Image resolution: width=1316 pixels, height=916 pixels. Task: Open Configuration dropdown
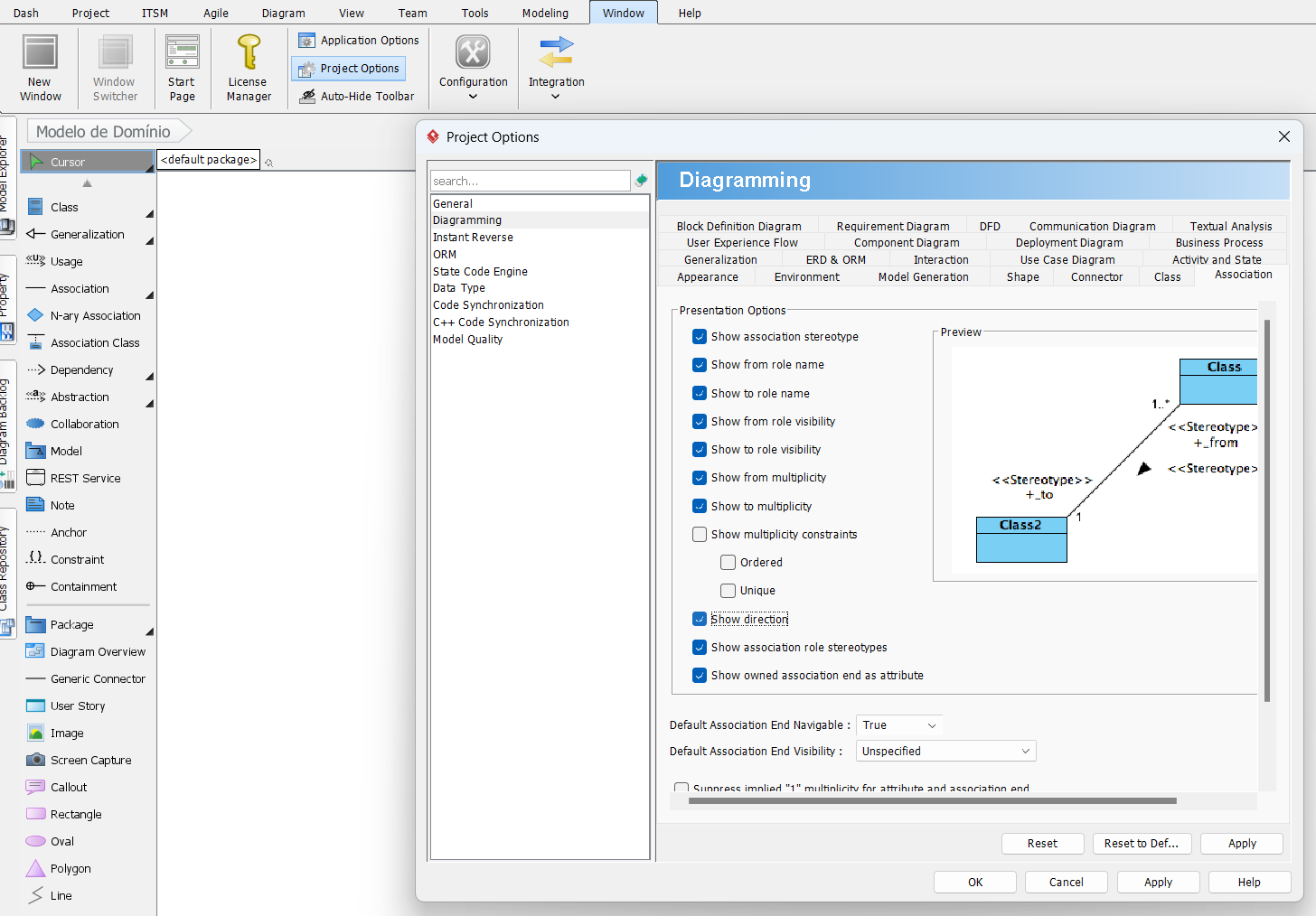click(x=473, y=69)
